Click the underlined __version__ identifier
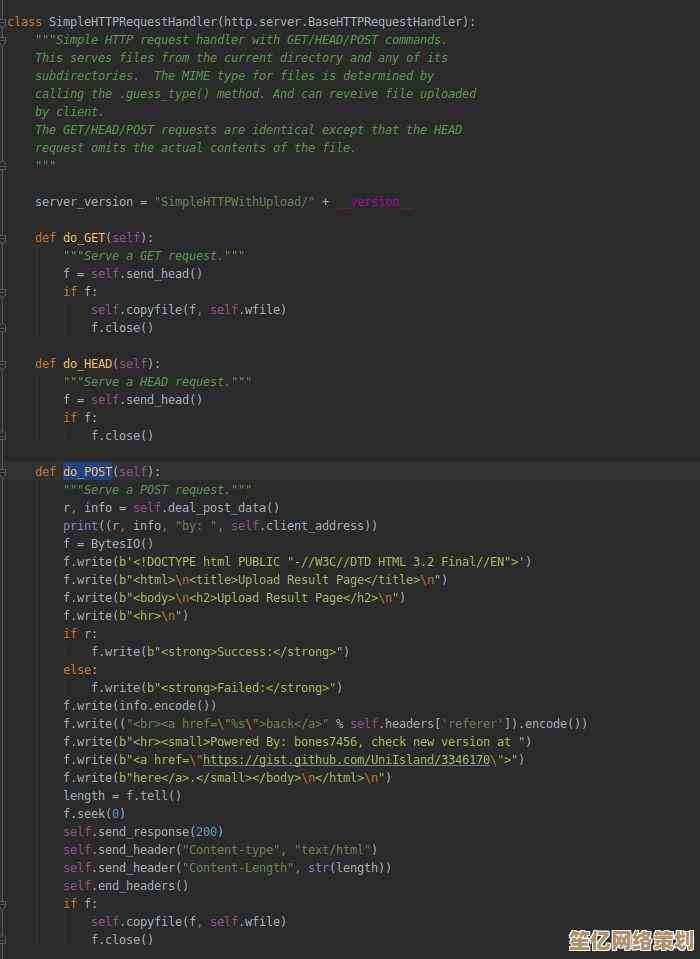Screen dimensions: 700x959 (374, 202)
